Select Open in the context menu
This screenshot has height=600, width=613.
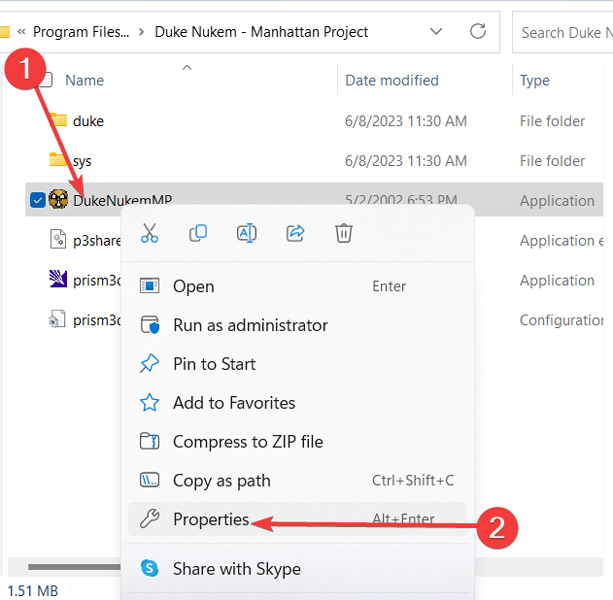(298, 286)
